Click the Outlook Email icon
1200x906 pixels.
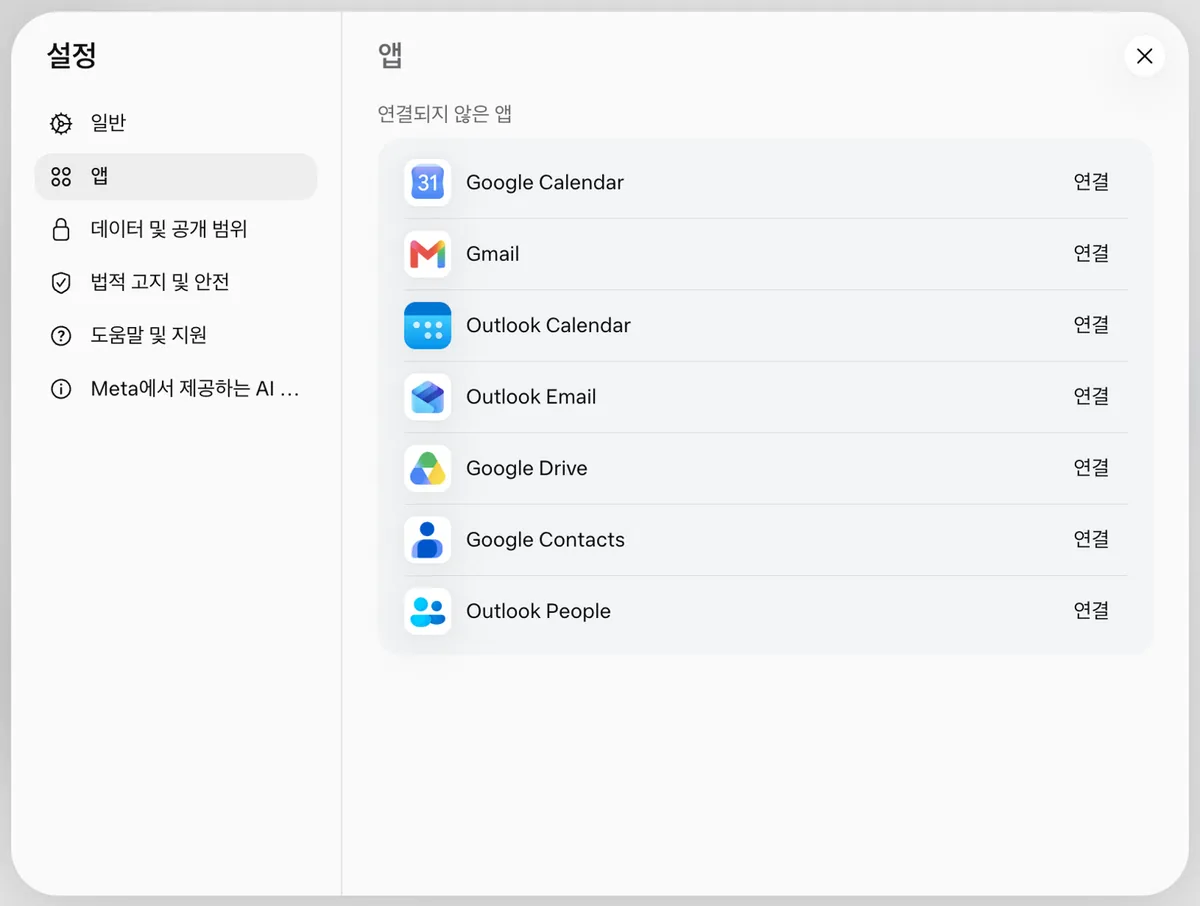pos(428,397)
